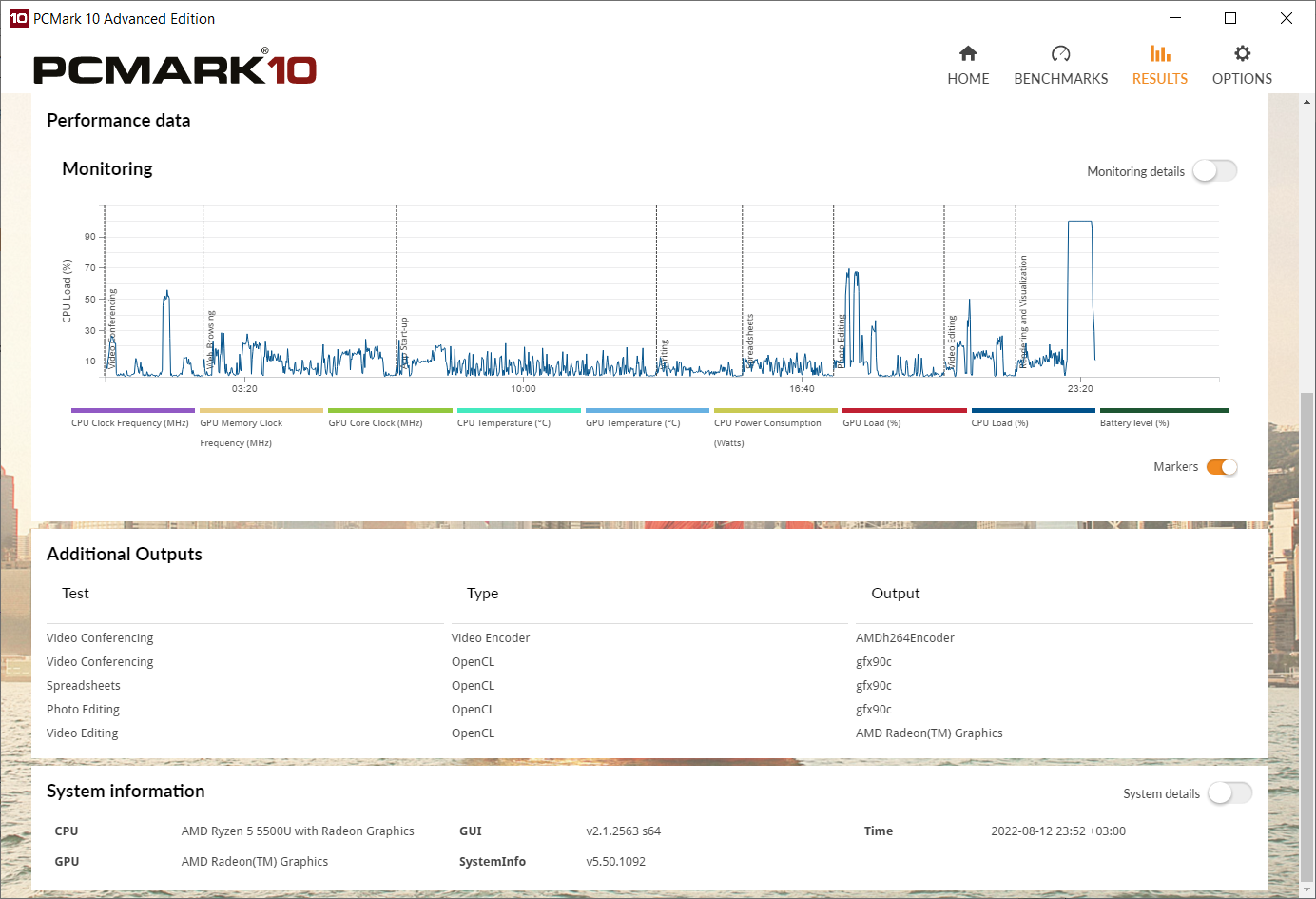1316x899 pixels.
Task: Select the CPU Clock Frequency legend swatch
Action: pos(132,411)
